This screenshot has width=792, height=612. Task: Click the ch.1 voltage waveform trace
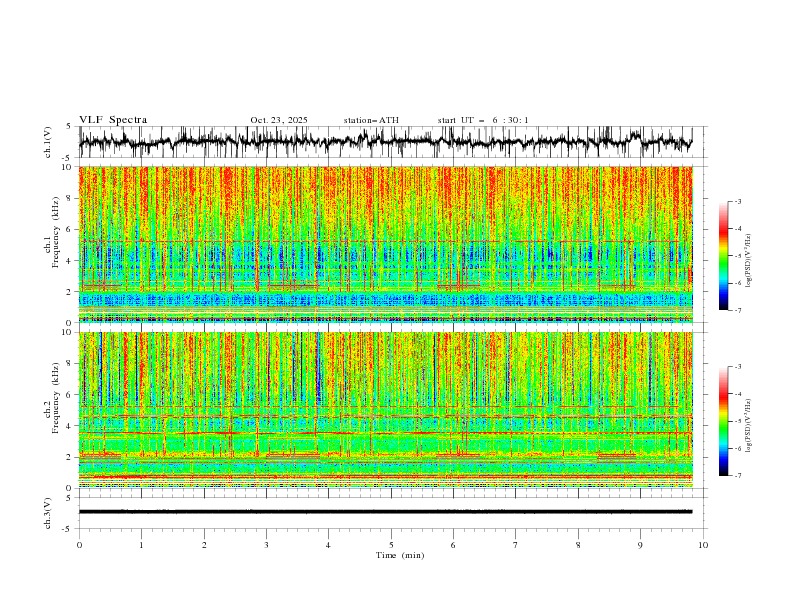[385, 142]
